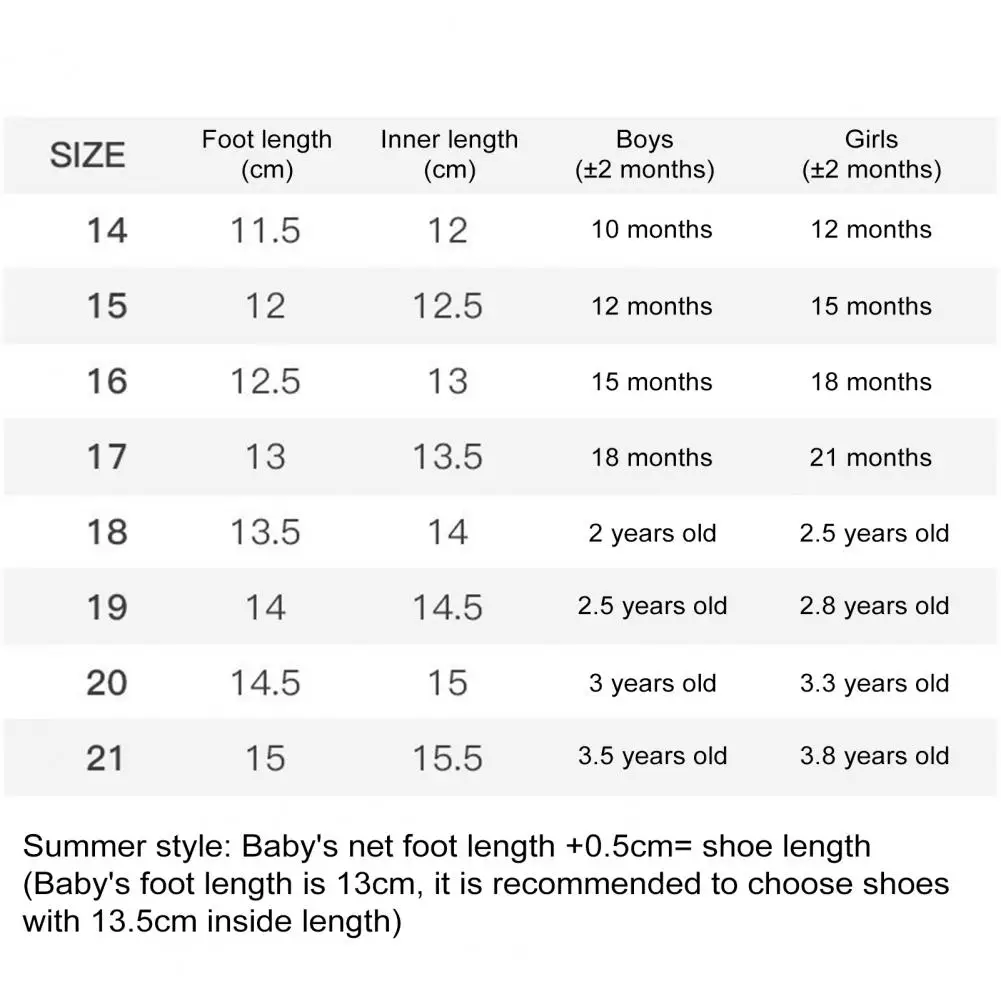This screenshot has height=1001, width=1001.
Task: Click size 21 row label
Action: (105, 758)
